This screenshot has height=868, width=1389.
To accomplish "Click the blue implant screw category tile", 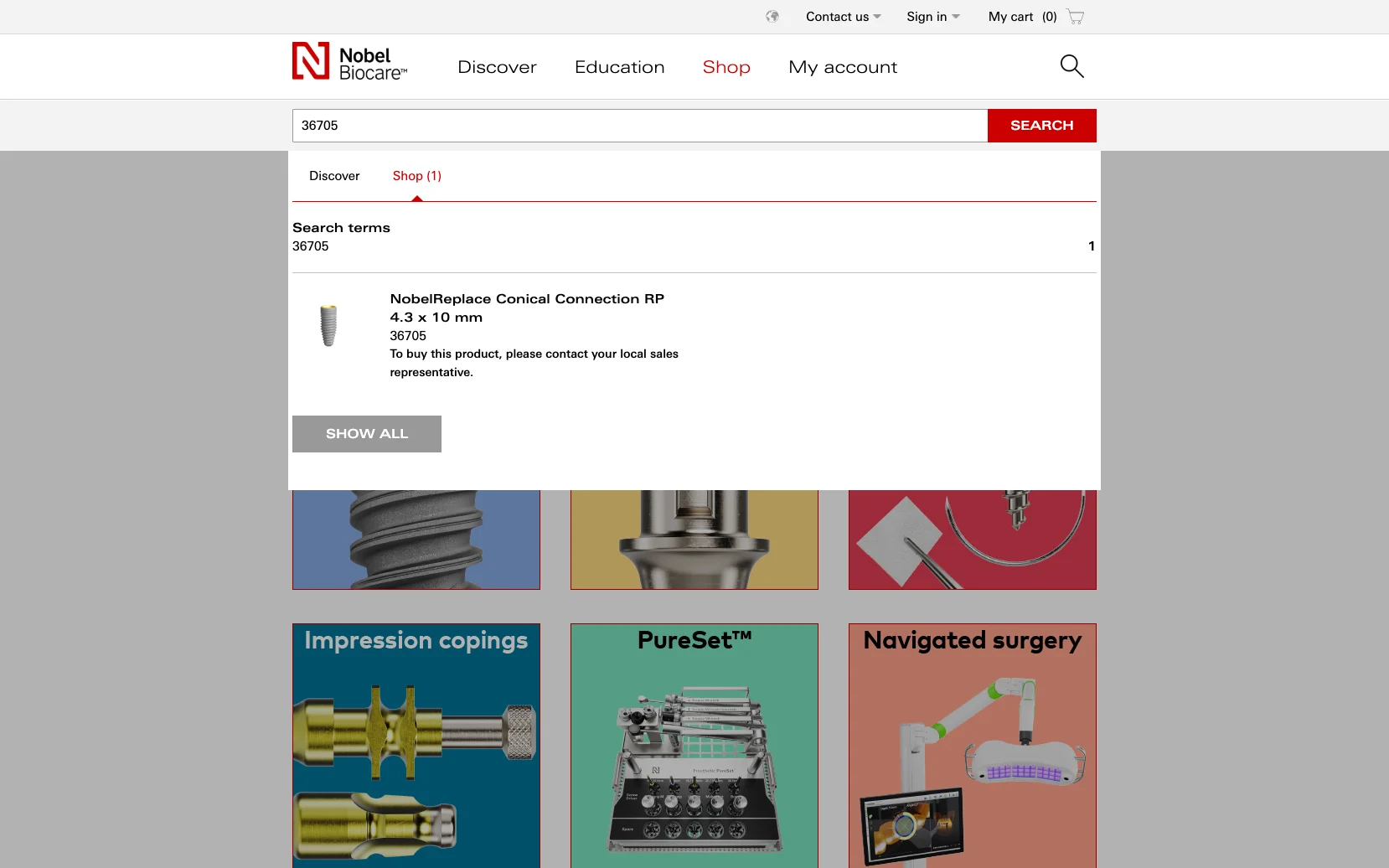I will [416, 540].
